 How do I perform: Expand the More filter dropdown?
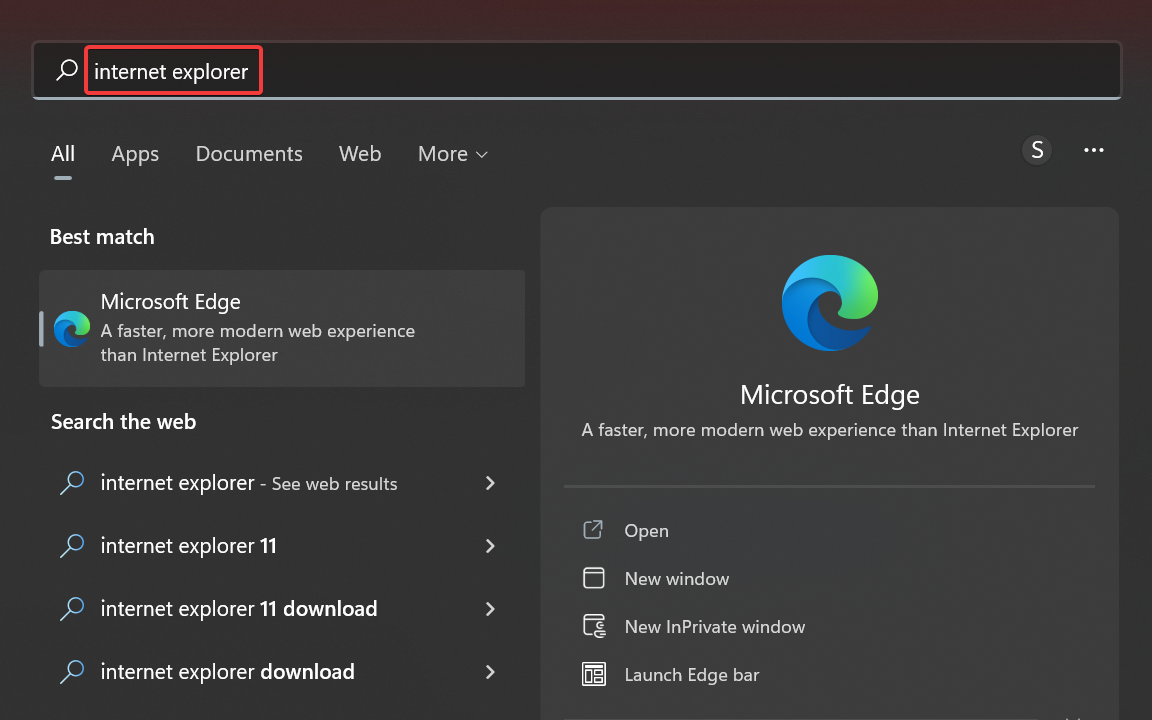pos(453,154)
